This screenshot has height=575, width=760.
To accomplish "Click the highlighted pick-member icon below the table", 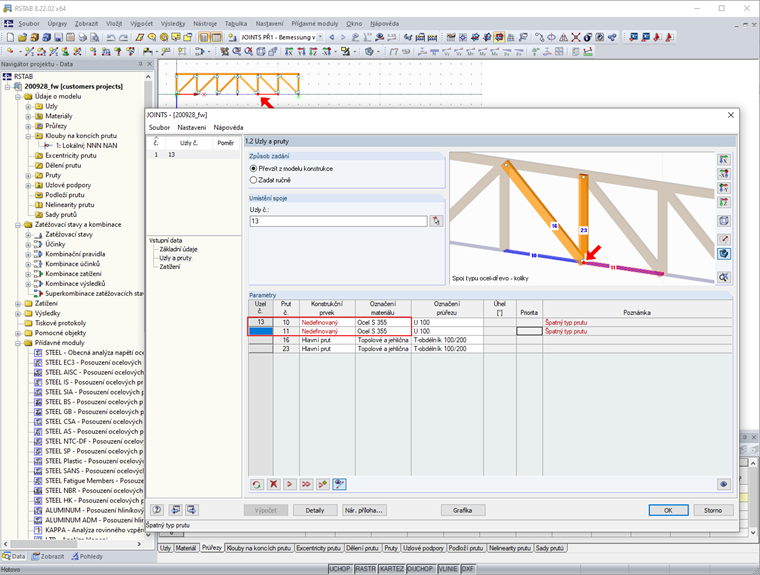I will pyautogui.click(x=339, y=484).
